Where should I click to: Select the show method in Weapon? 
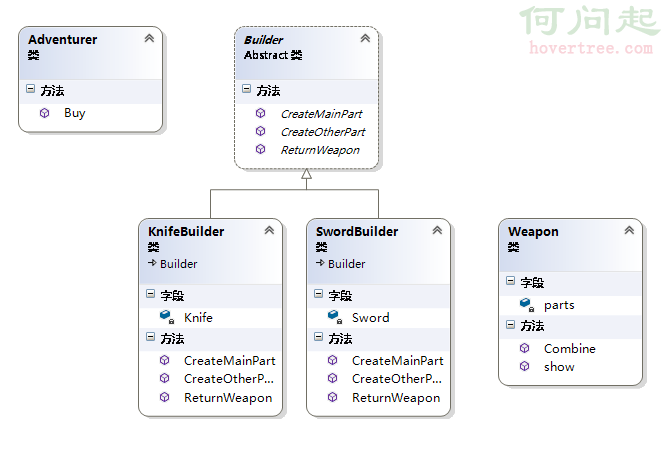point(559,367)
